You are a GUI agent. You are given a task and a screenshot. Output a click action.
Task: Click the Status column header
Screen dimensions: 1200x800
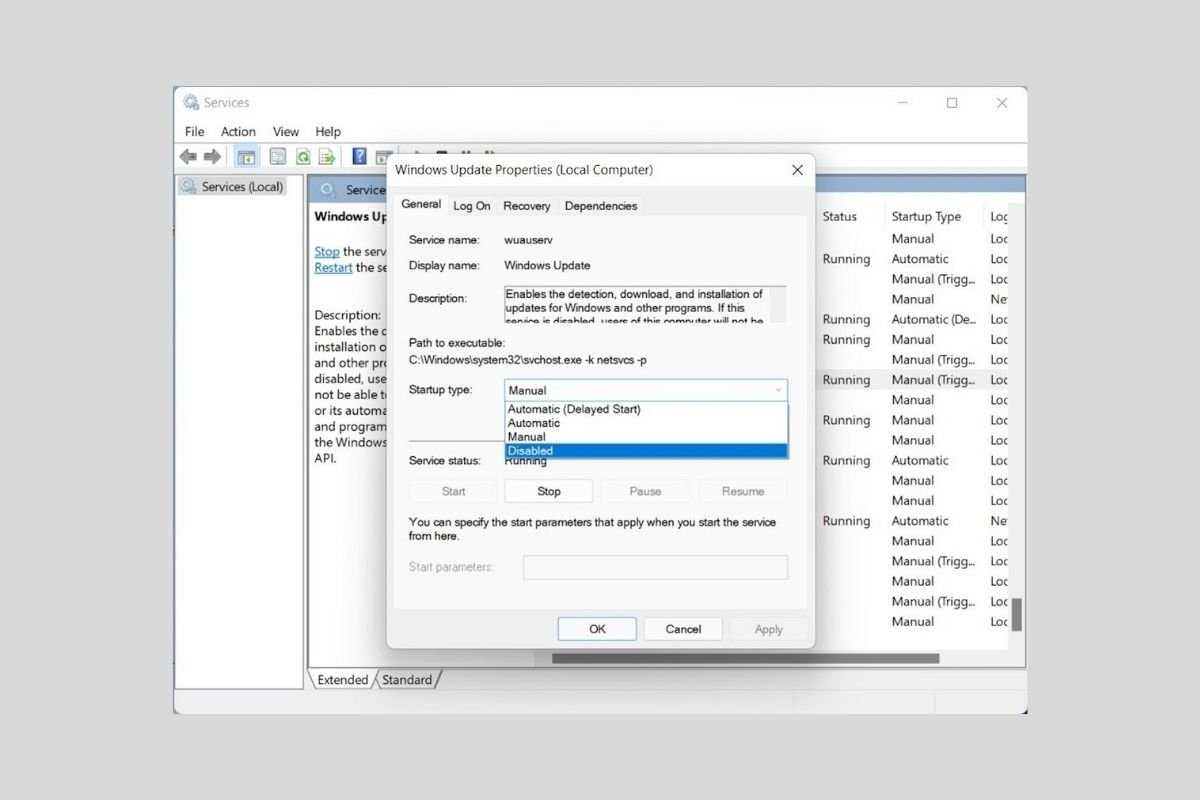click(x=840, y=216)
